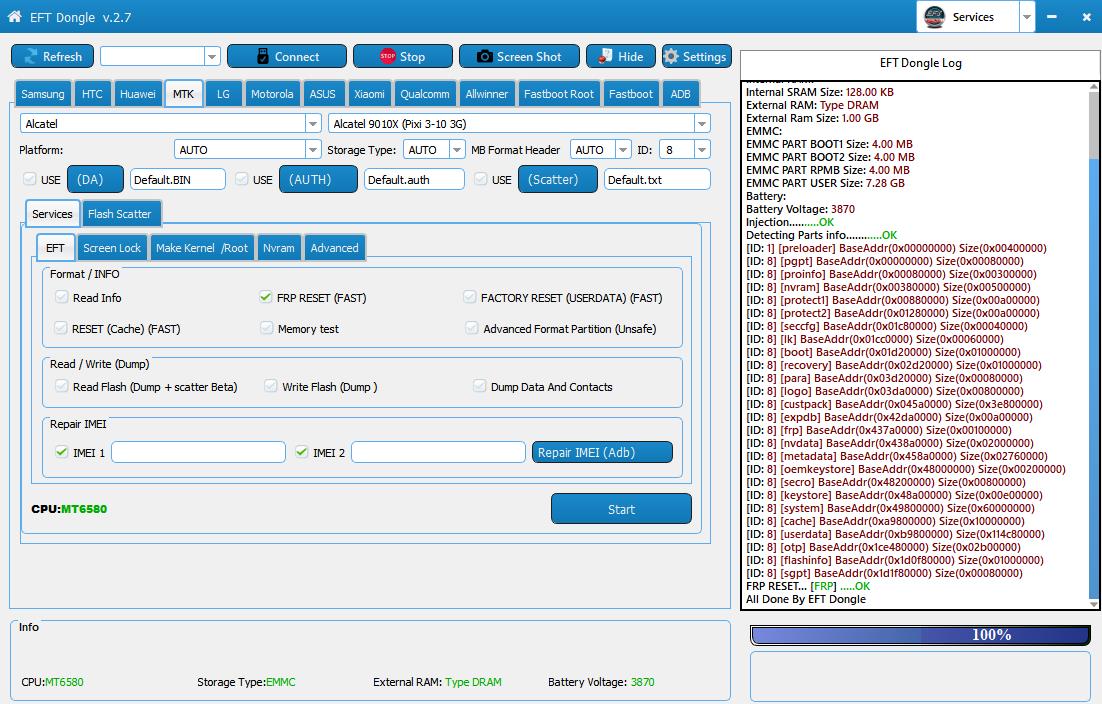Toggle the Read Info checkbox
The height and width of the screenshot is (704, 1102).
[x=61, y=297]
